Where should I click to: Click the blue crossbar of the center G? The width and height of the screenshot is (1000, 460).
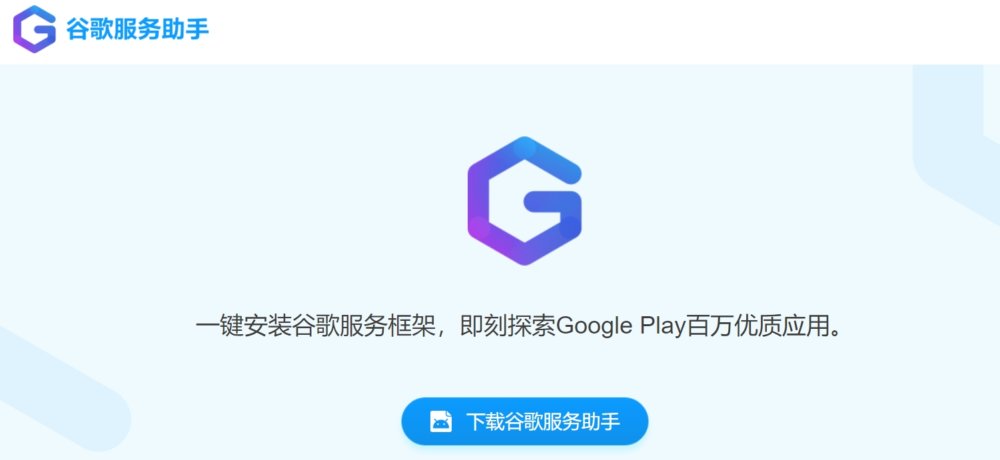coord(552,200)
